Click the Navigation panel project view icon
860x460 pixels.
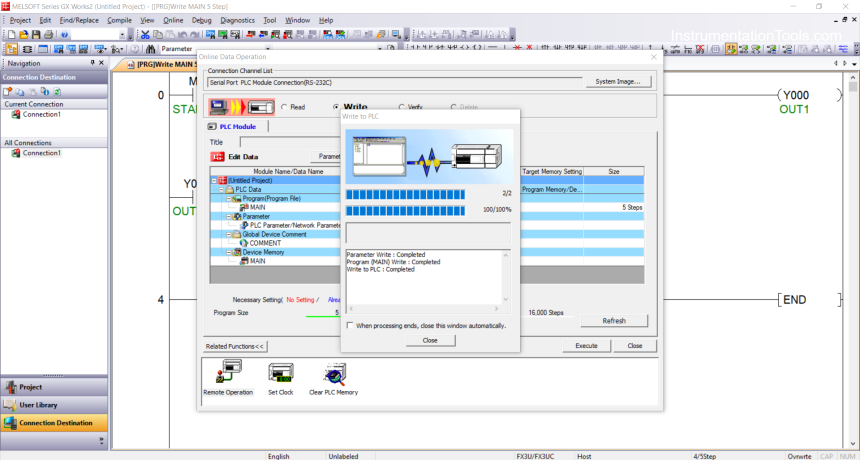(12, 49)
